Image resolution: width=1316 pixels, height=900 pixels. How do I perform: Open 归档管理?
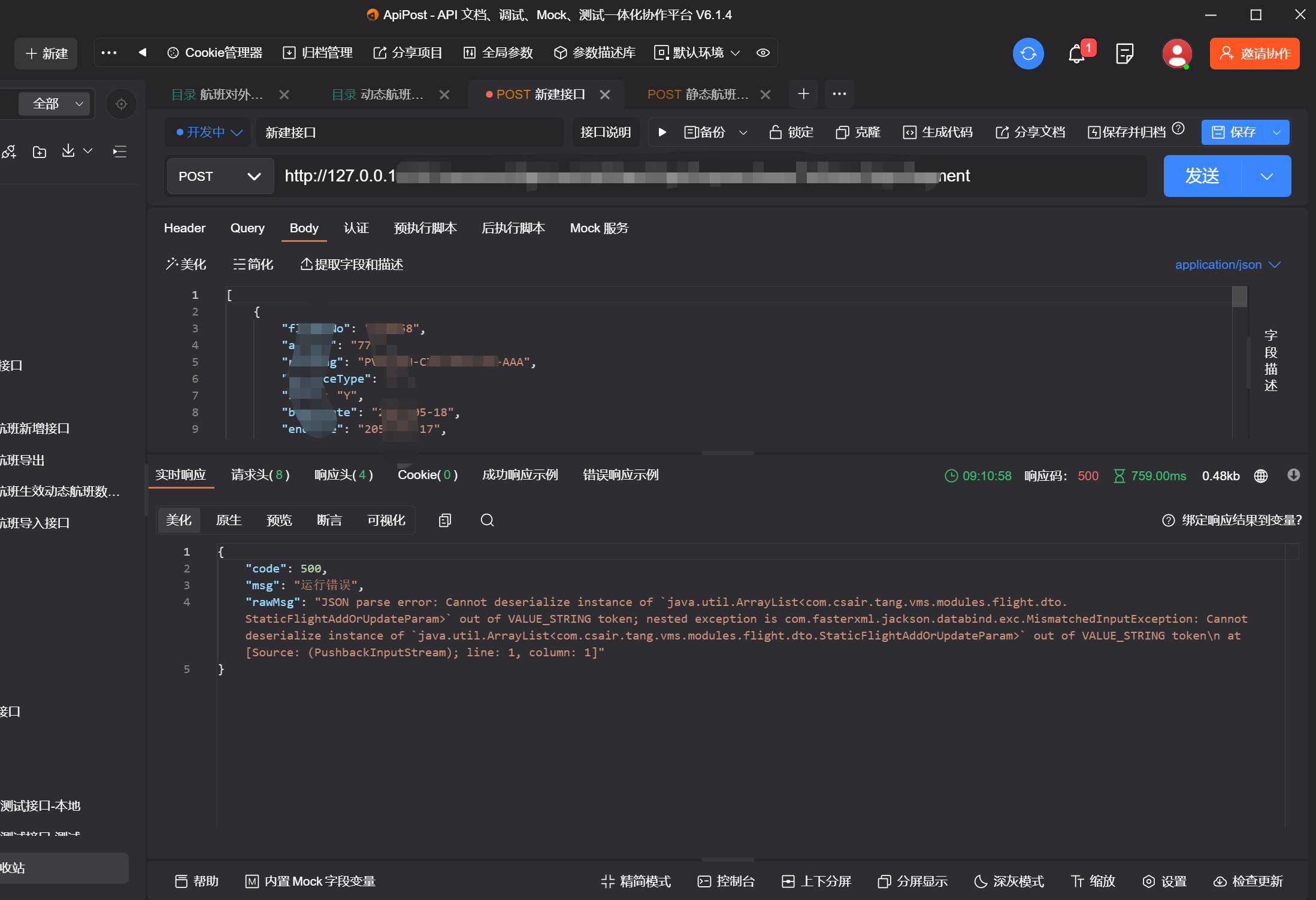[317, 53]
